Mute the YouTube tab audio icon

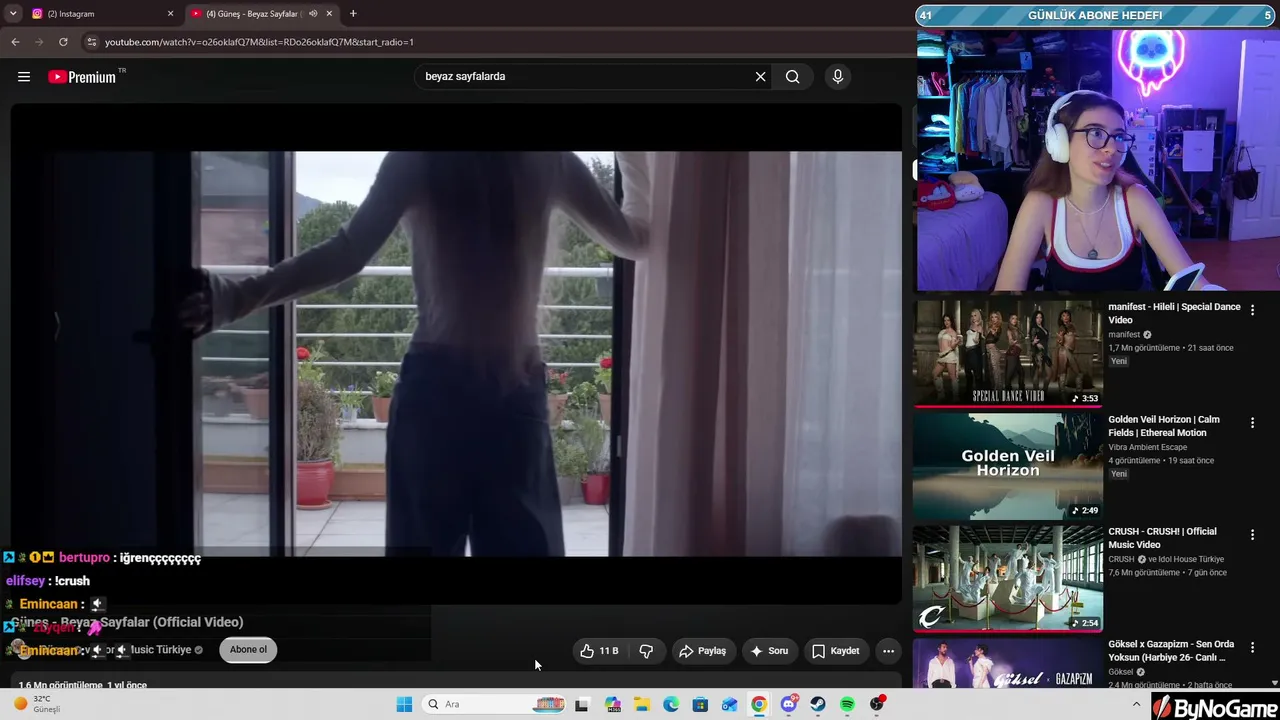coord(313,14)
